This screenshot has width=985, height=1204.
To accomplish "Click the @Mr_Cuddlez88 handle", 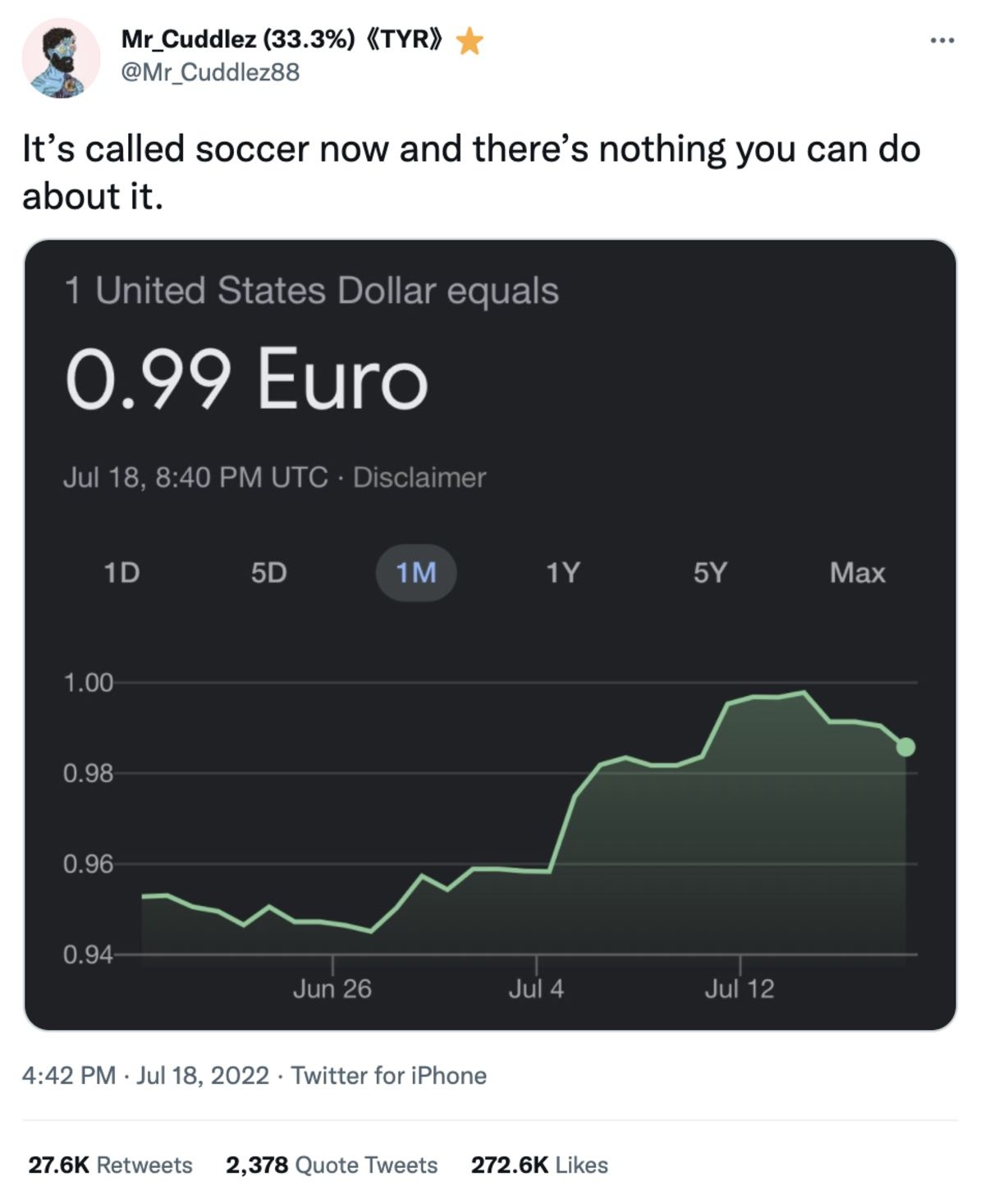I will pos(210,72).
